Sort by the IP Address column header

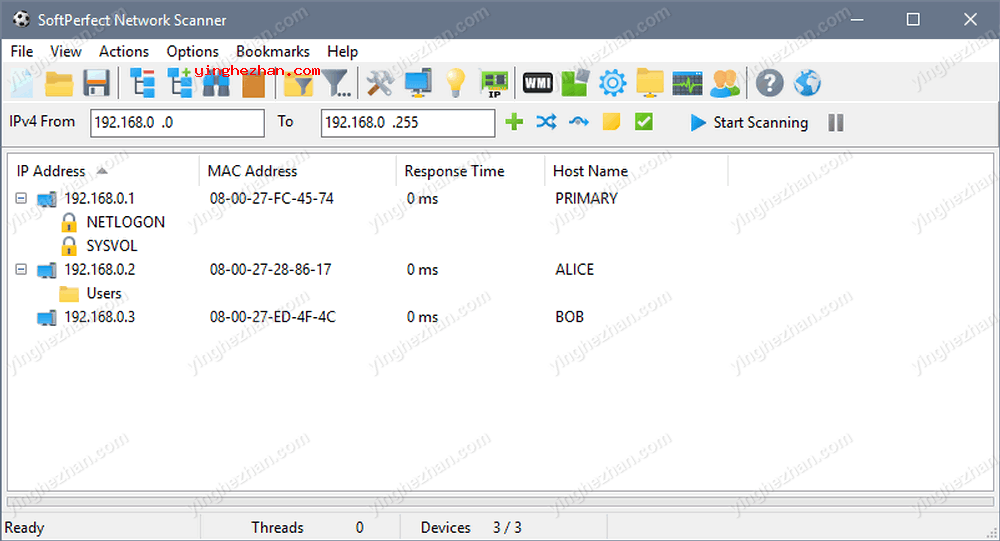(52, 171)
